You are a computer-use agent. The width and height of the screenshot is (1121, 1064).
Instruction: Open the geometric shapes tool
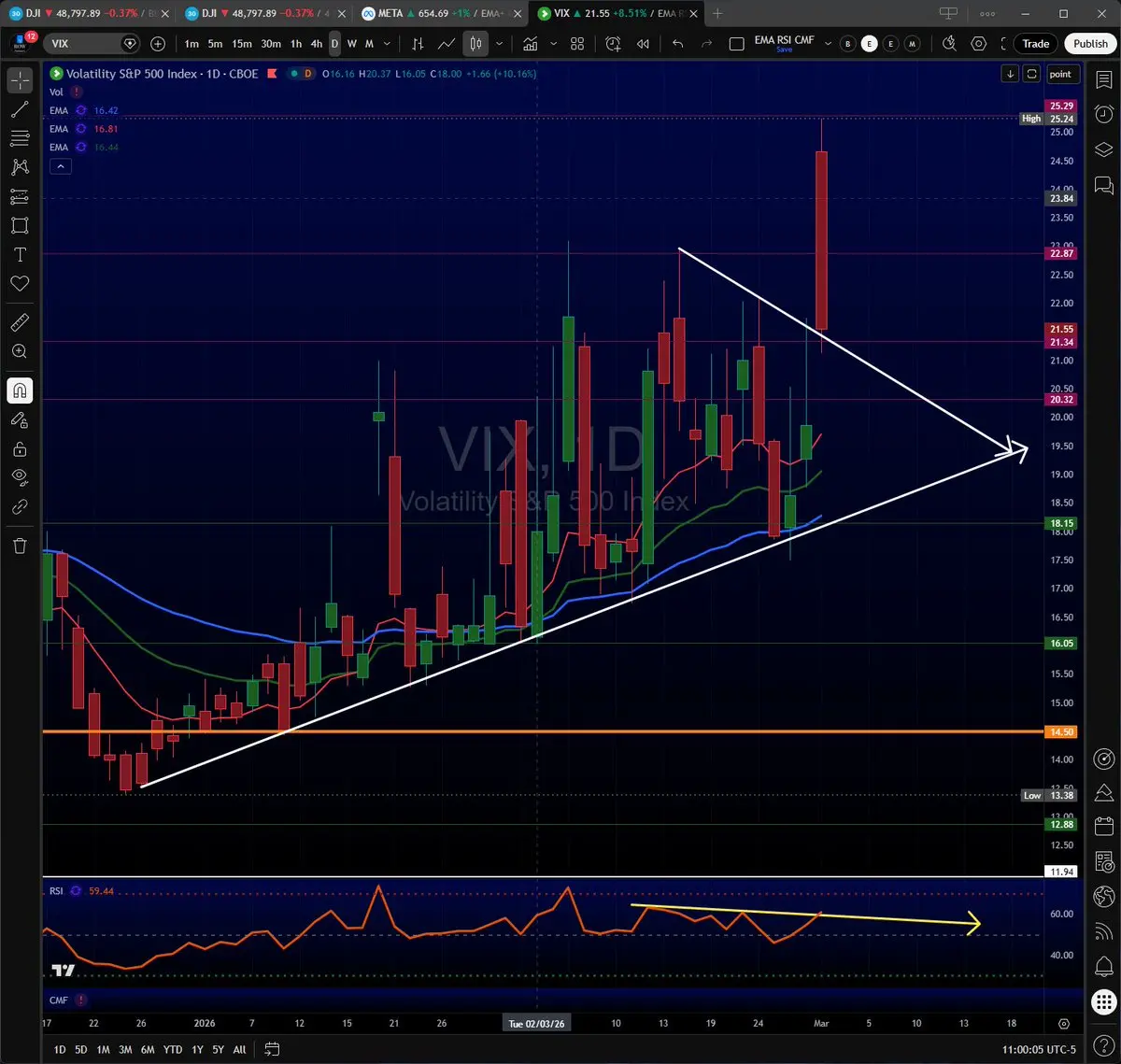pos(19,225)
